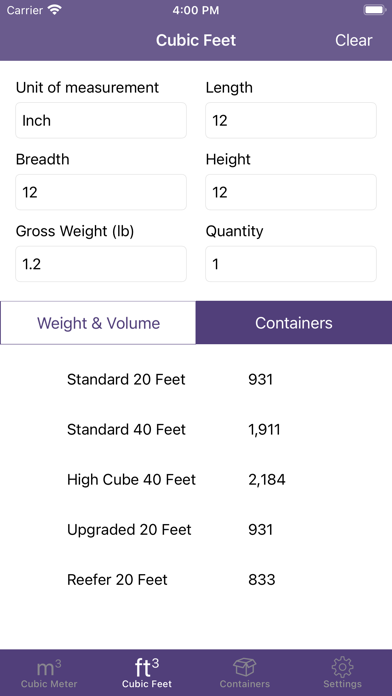Edit the Quantity field
Screen dimensions: 392x696
(x=291, y=264)
